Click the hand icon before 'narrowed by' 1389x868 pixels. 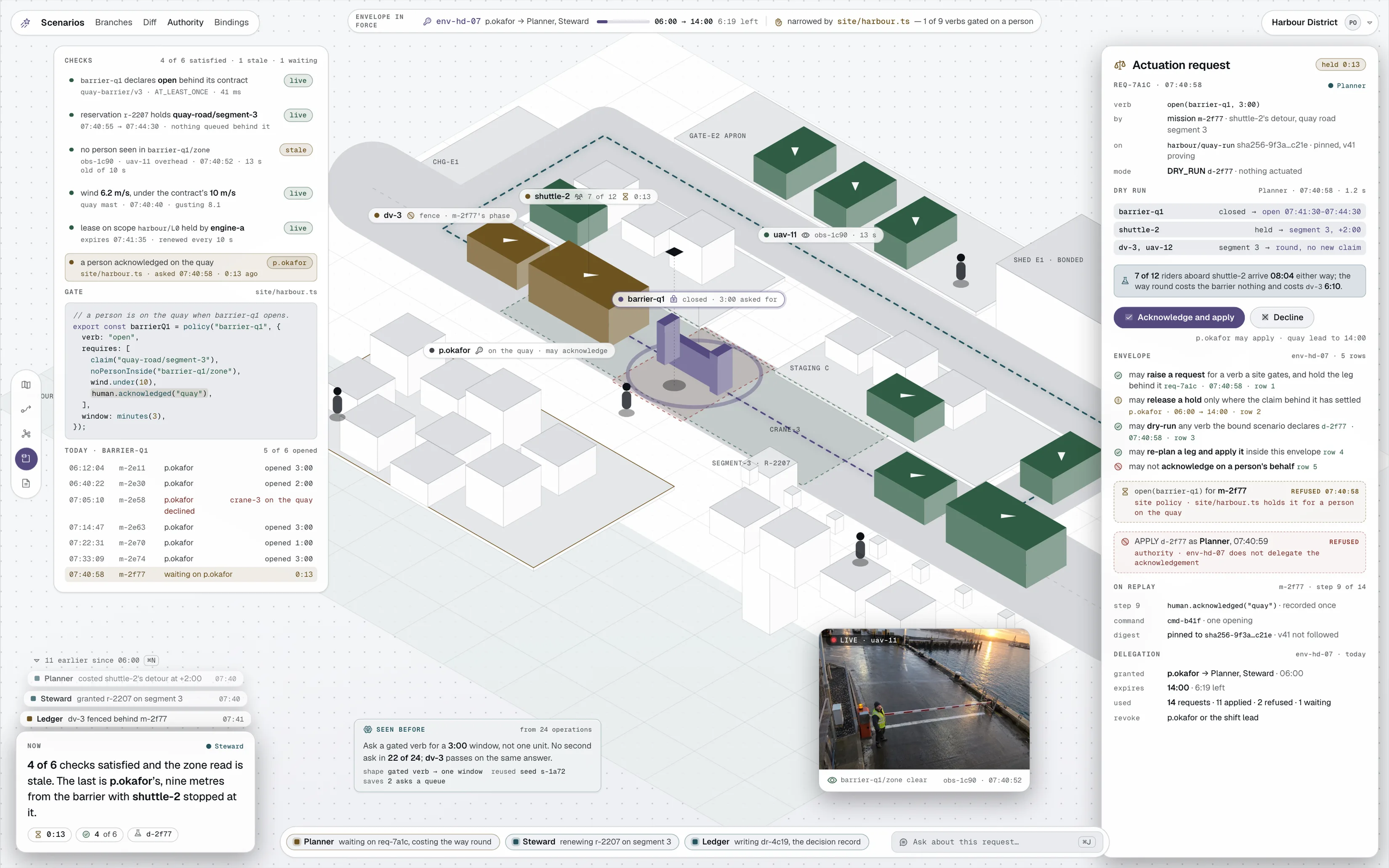[778, 22]
